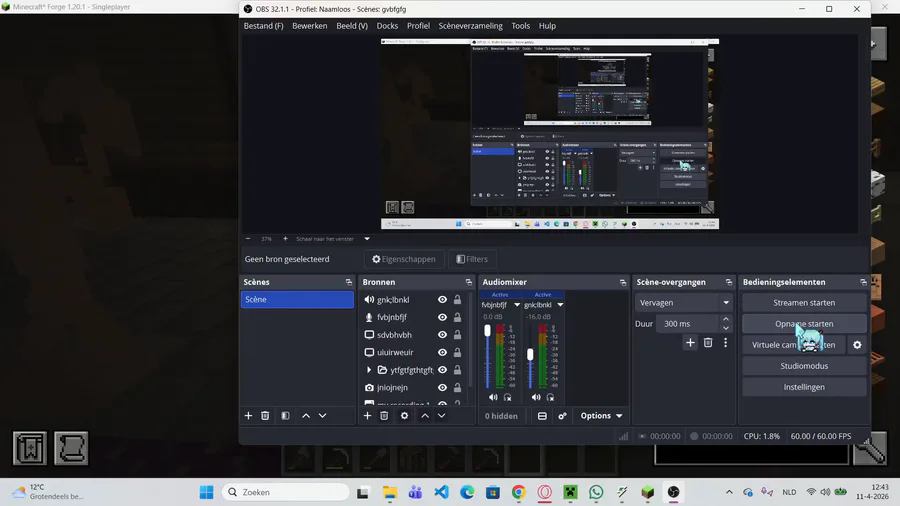Remove the selected scene with trash icon
900x506 pixels.
tap(265, 415)
